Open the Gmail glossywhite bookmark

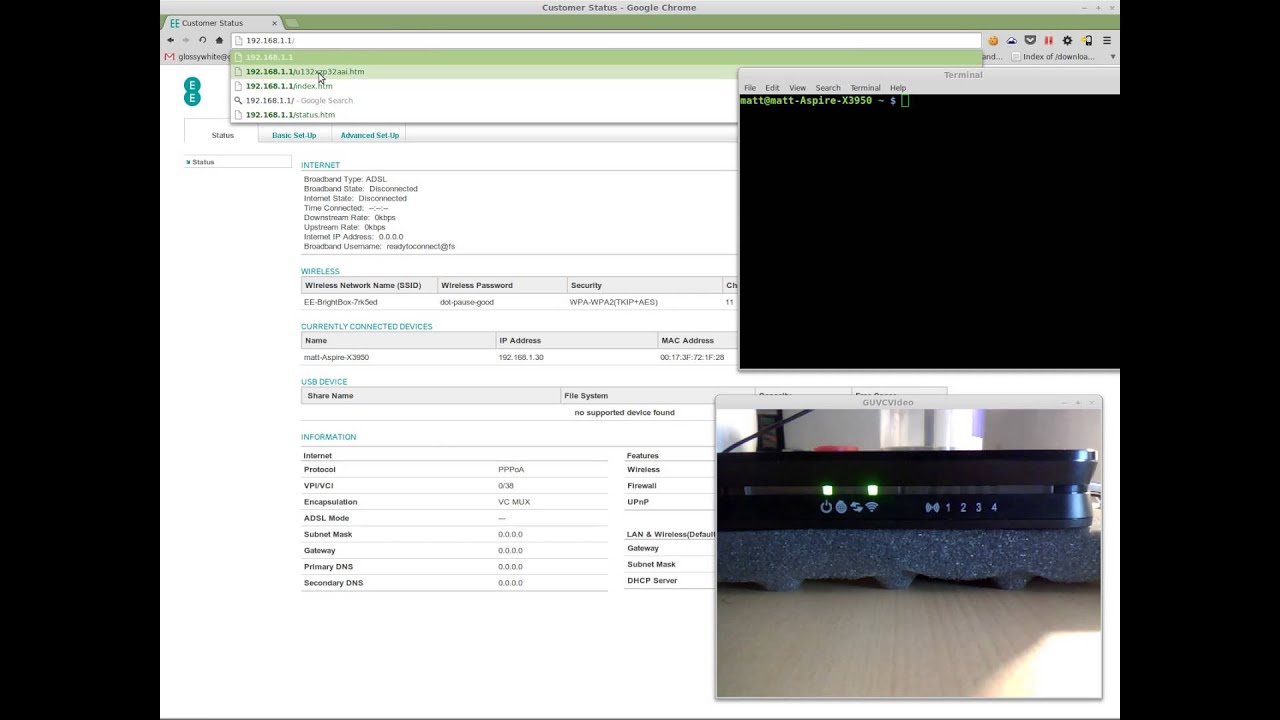[197, 57]
